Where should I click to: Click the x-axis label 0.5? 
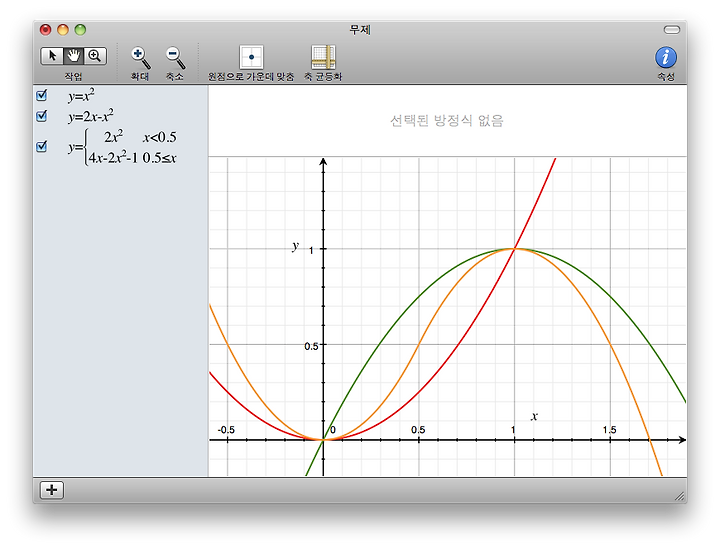pos(418,430)
